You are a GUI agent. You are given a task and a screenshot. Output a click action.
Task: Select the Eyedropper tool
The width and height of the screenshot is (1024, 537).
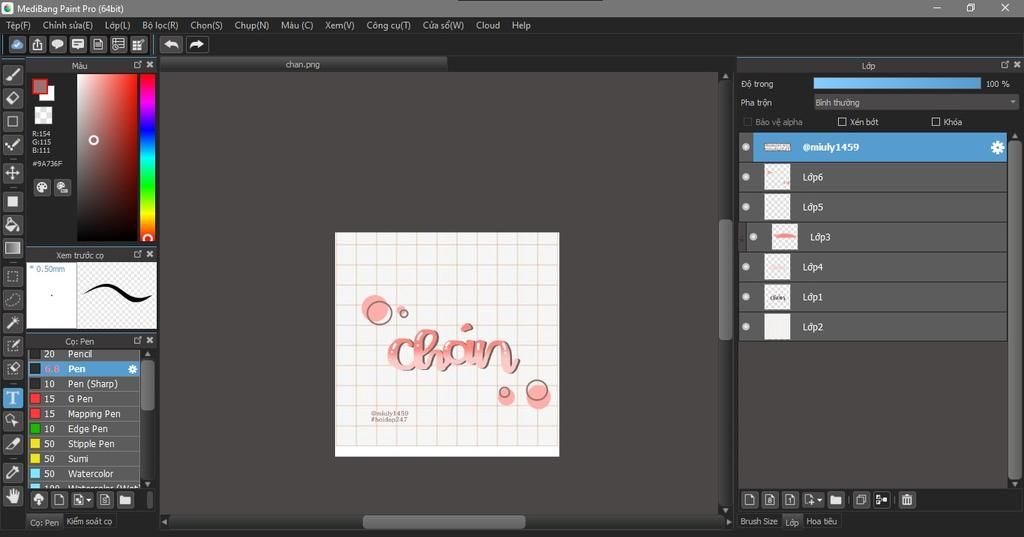click(12, 472)
